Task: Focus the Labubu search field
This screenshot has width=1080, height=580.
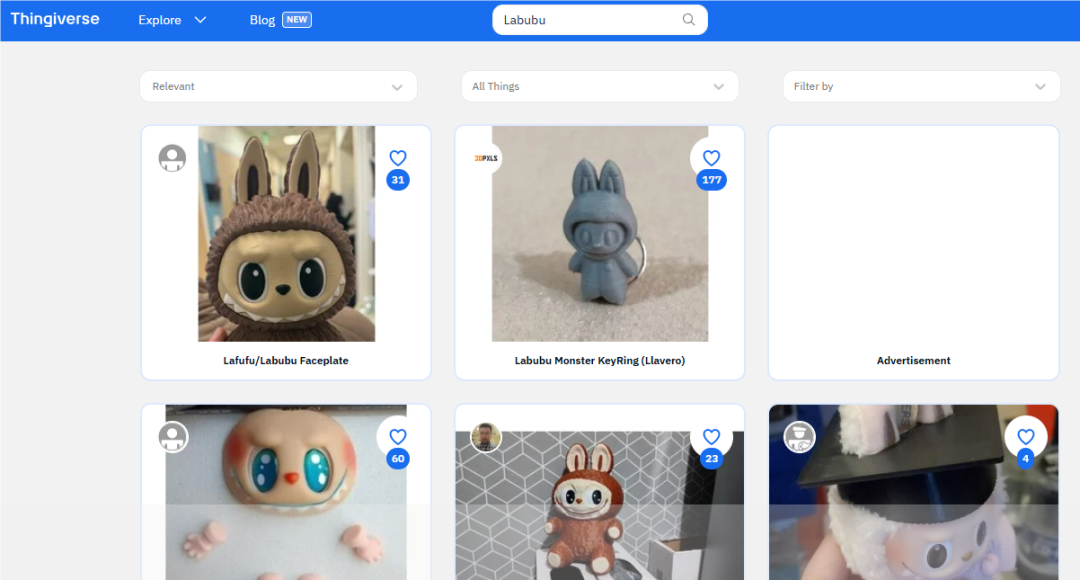Action: tap(599, 20)
